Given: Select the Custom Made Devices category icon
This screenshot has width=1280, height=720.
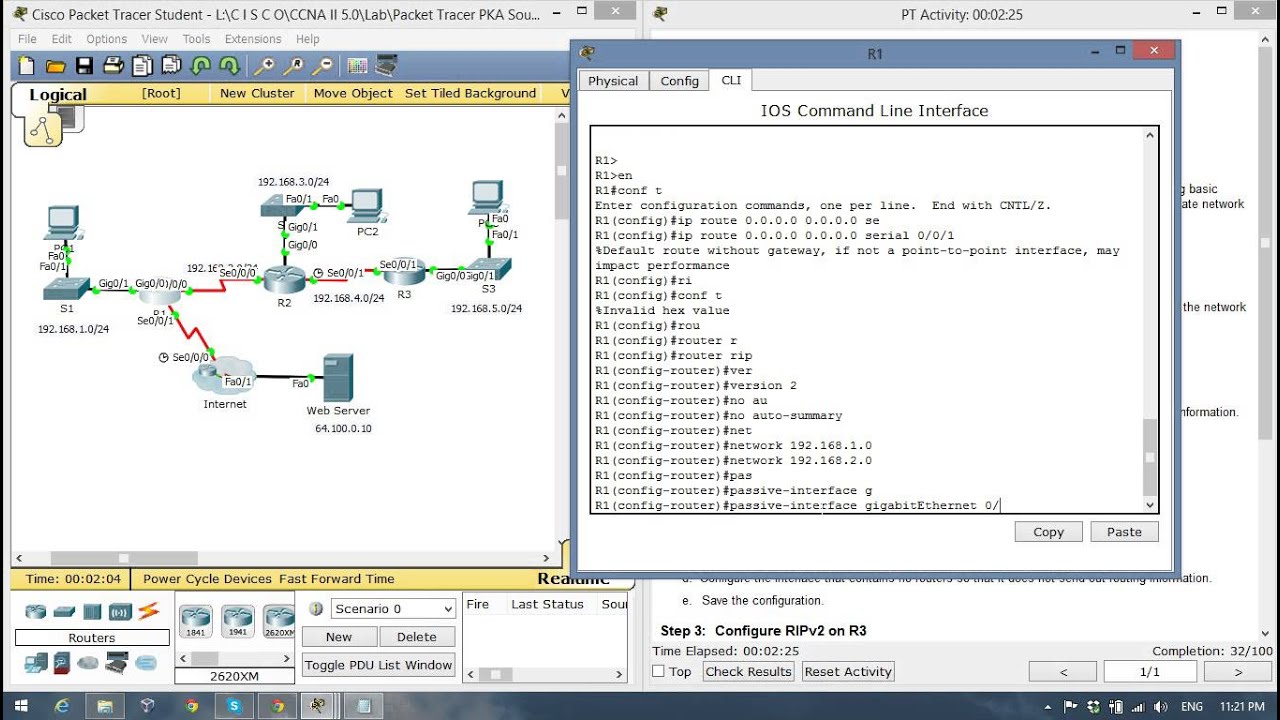Looking at the screenshot, I should click(117, 662).
